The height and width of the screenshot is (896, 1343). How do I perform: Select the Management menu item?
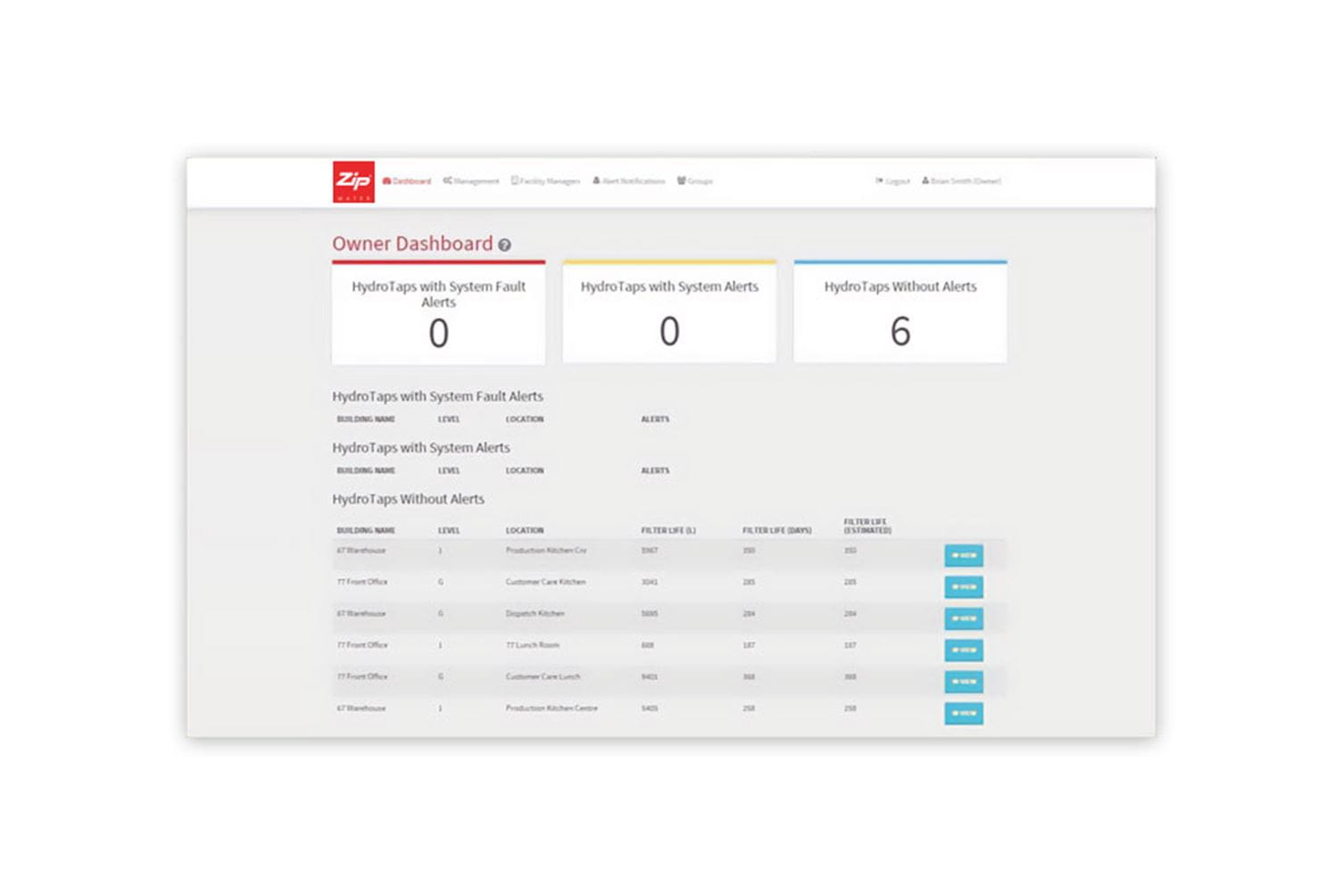[x=475, y=181]
